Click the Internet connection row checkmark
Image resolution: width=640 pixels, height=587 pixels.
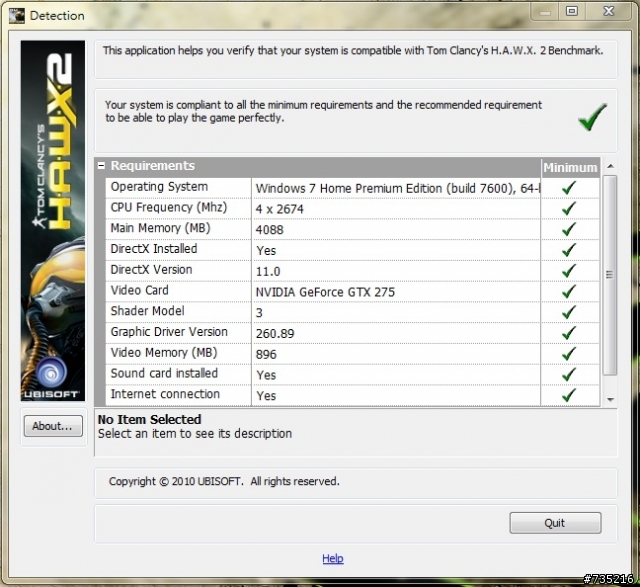point(569,395)
